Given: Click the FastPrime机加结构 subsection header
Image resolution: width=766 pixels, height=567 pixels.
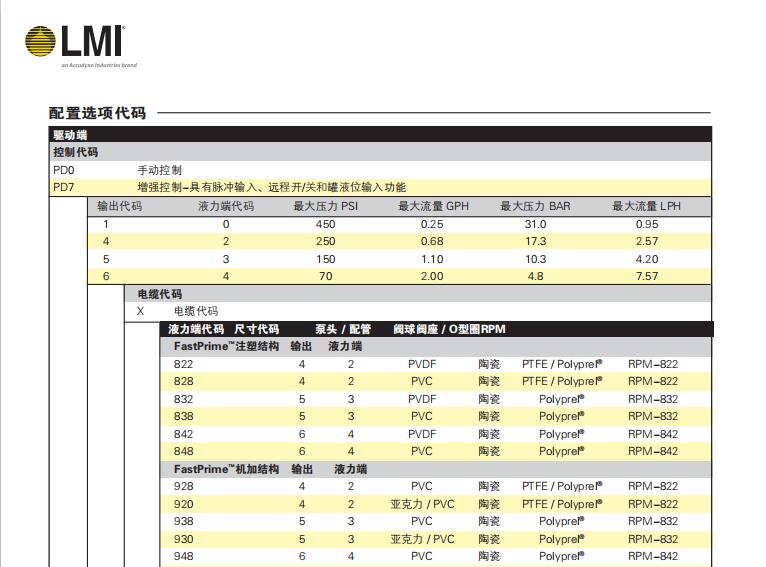Looking at the screenshot, I should 226,469.
